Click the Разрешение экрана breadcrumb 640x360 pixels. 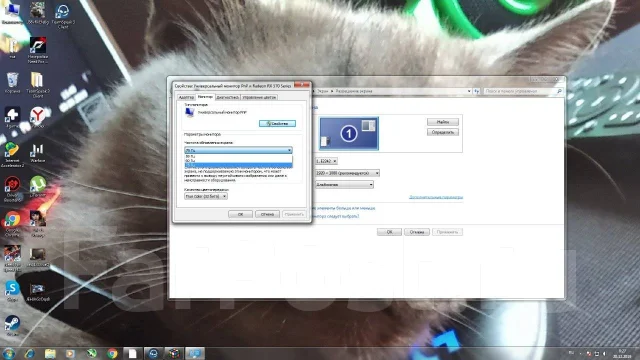[354, 91]
